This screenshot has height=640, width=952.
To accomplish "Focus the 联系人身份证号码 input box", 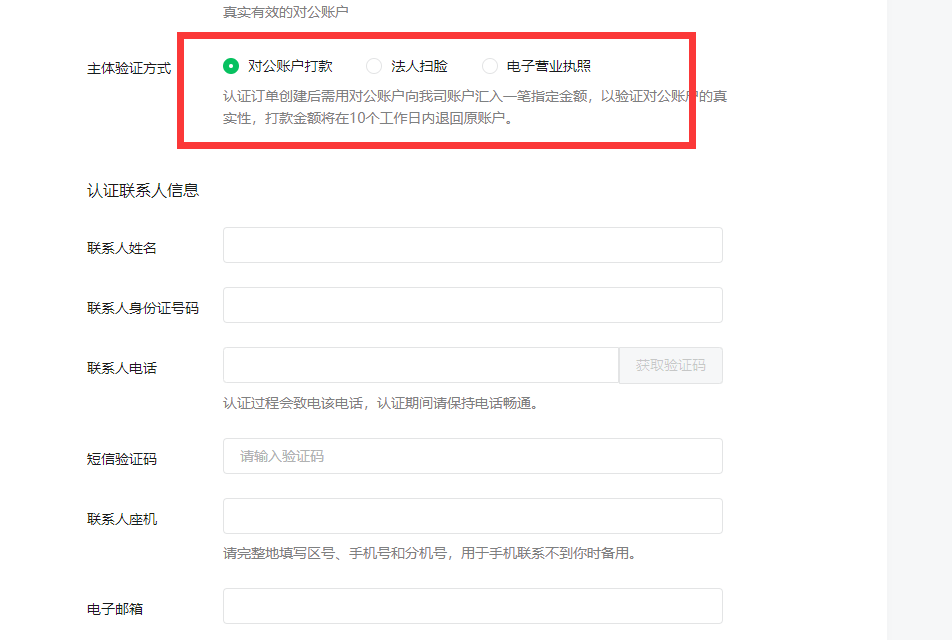I will coord(472,305).
